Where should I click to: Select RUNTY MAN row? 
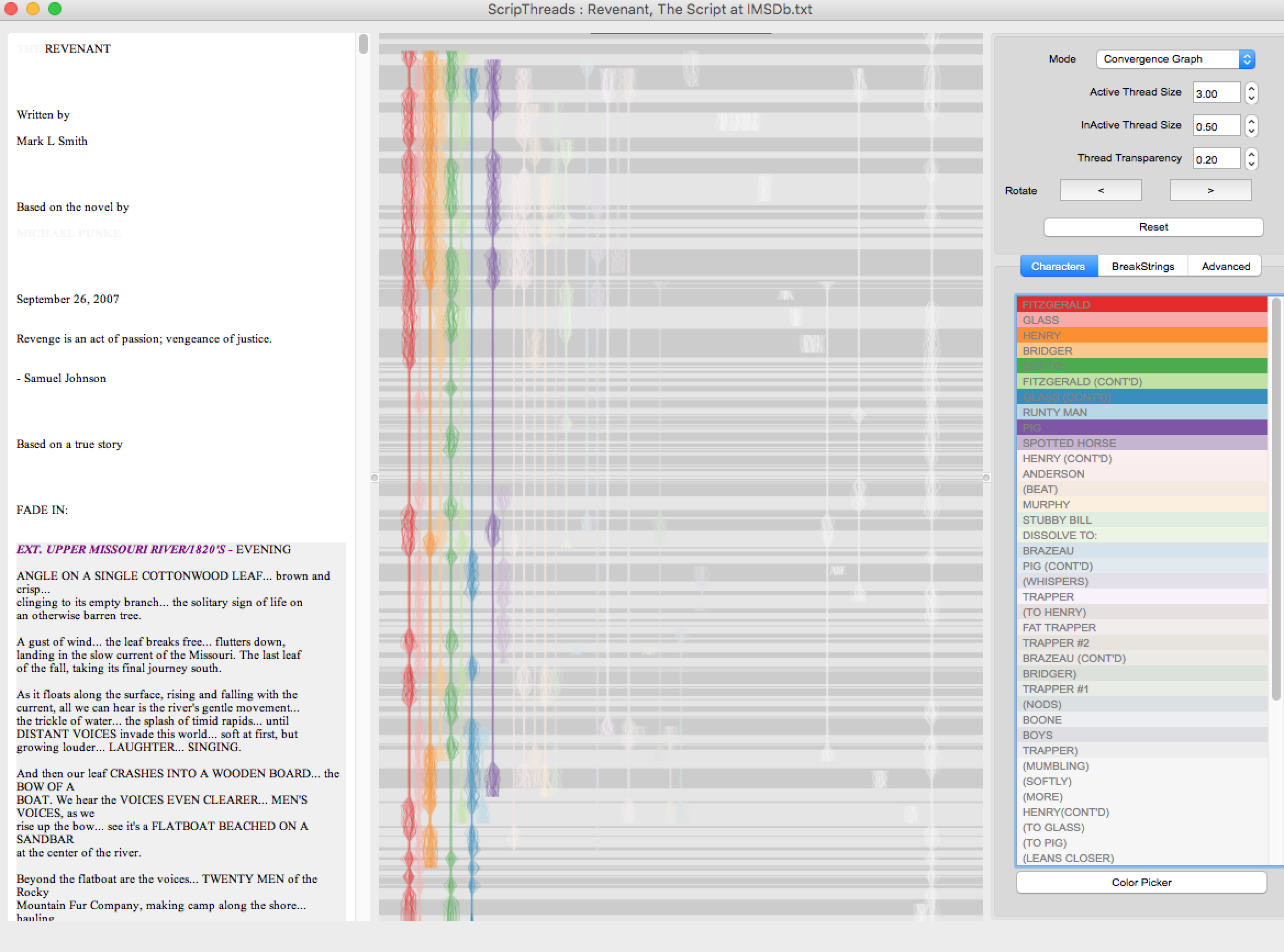point(1142,412)
